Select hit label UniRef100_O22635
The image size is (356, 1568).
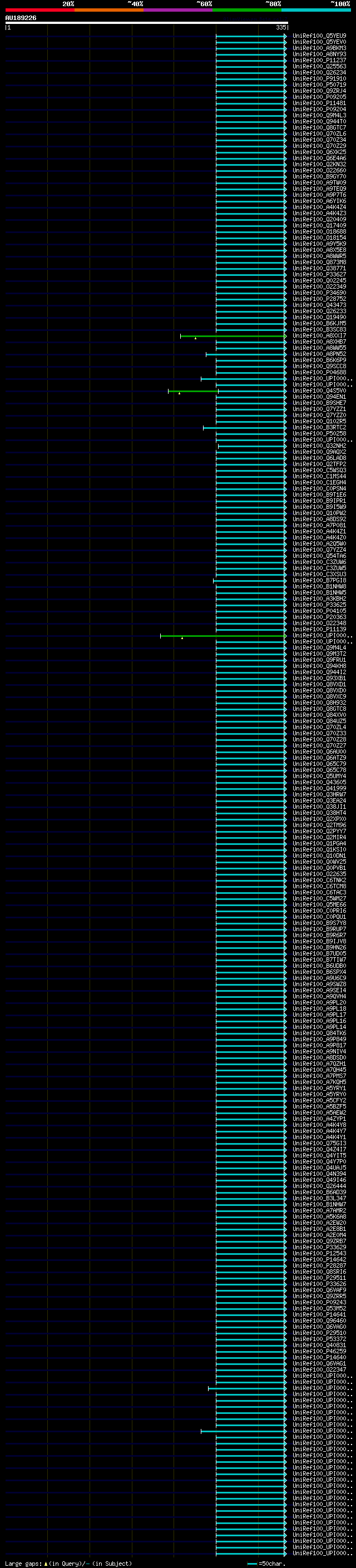[x=319, y=874]
